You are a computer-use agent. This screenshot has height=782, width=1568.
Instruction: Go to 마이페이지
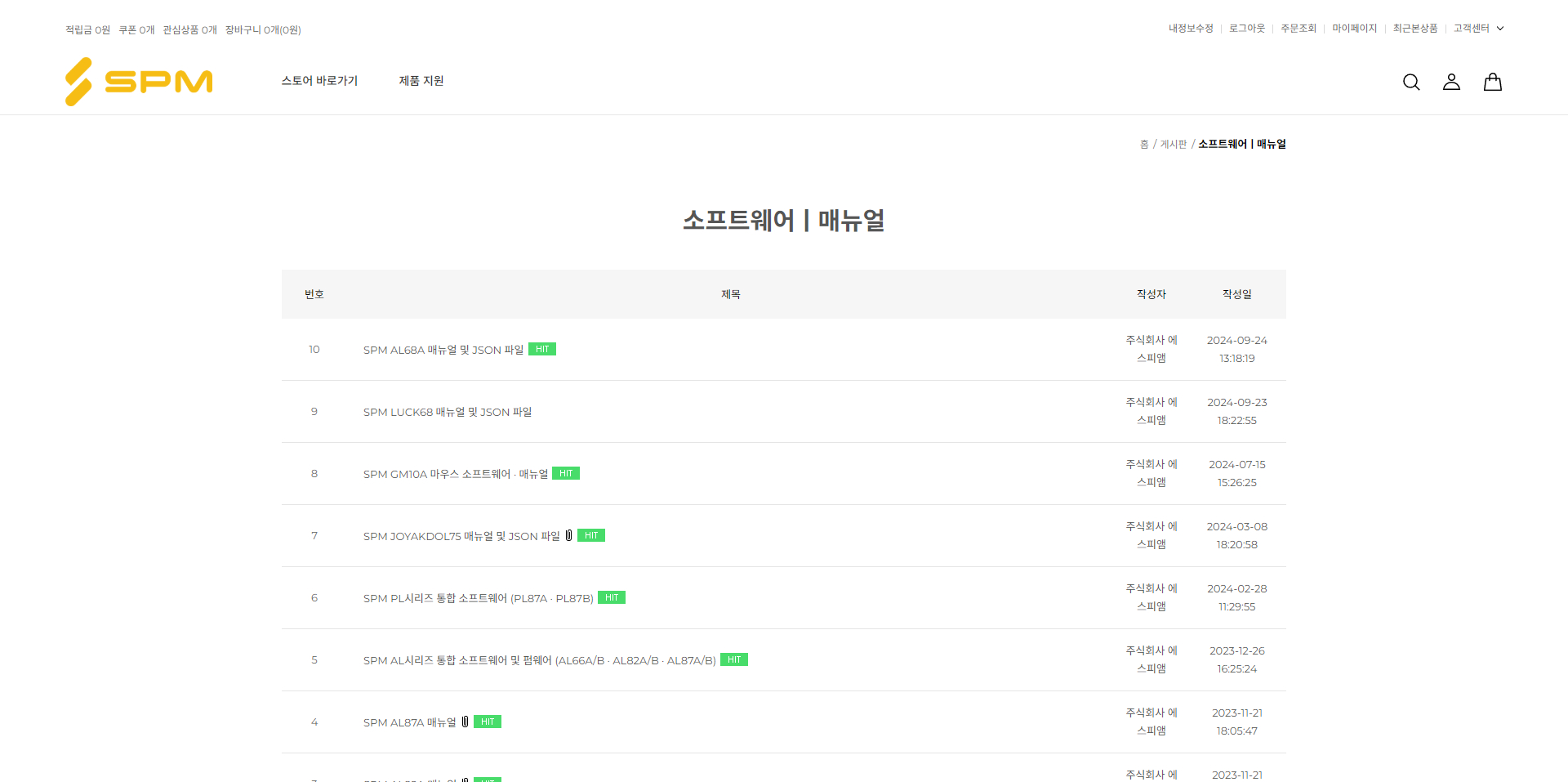(1355, 28)
